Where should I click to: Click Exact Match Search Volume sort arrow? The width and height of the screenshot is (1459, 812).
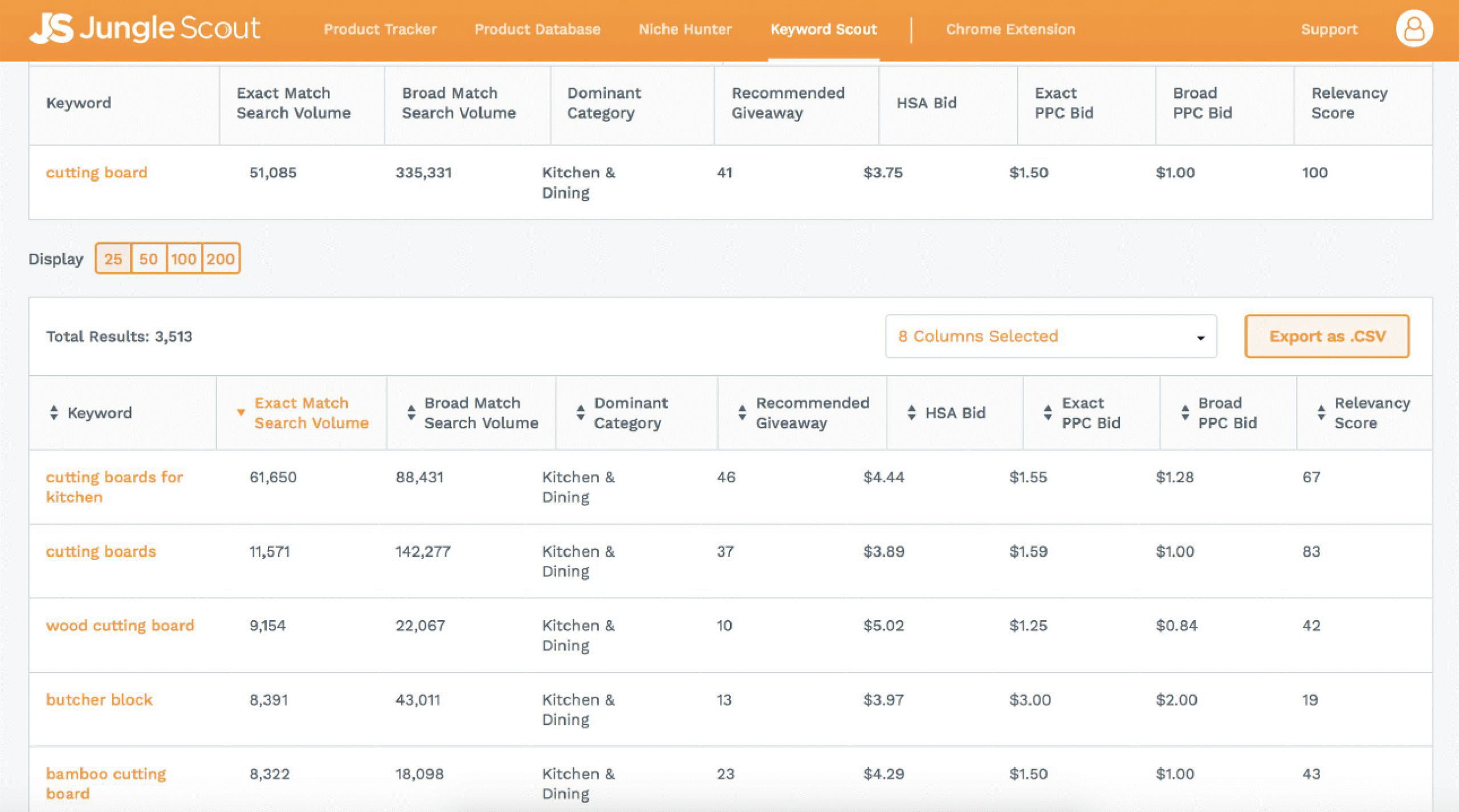click(241, 412)
